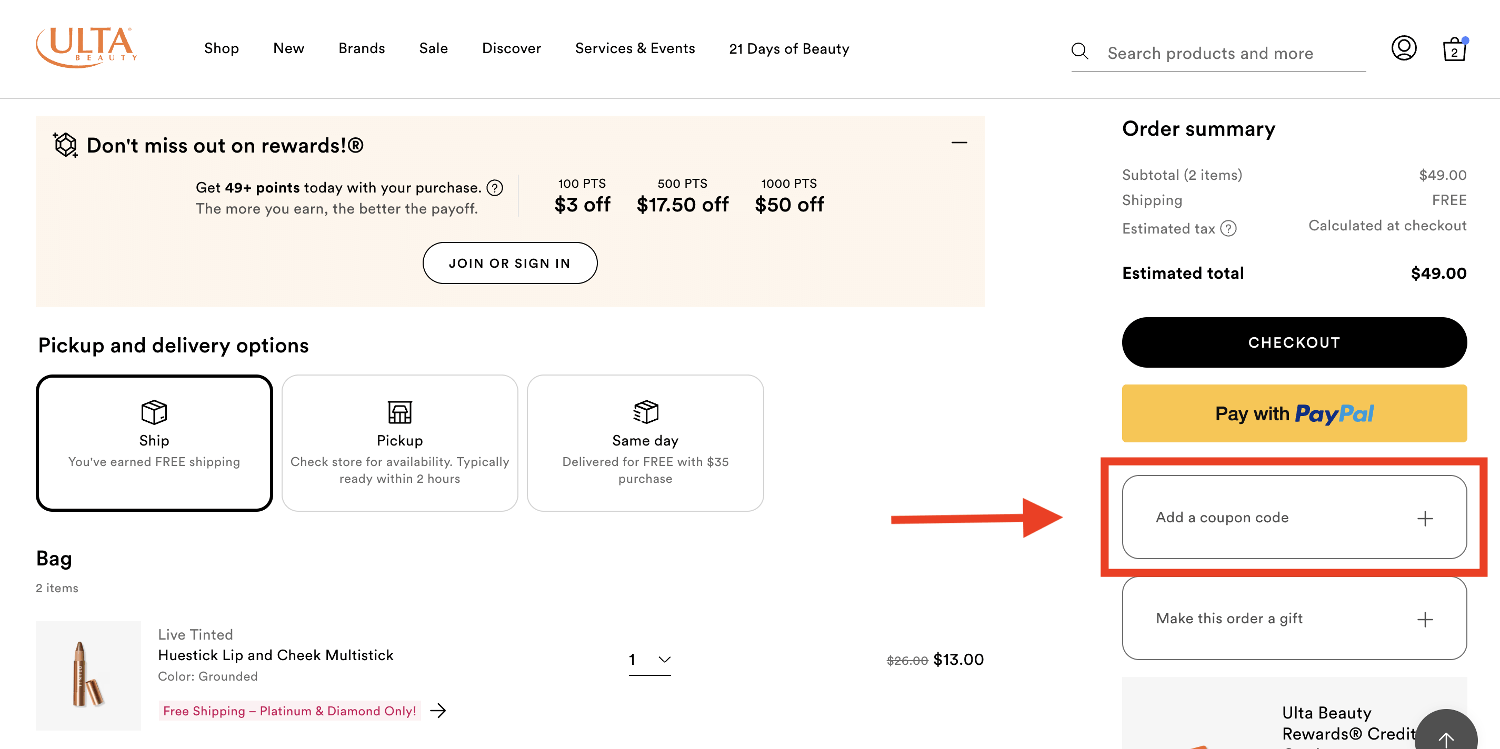Viewport: 1500px width, 749px height.
Task: Expand Add a coupon code
Action: coord(1294,517)
